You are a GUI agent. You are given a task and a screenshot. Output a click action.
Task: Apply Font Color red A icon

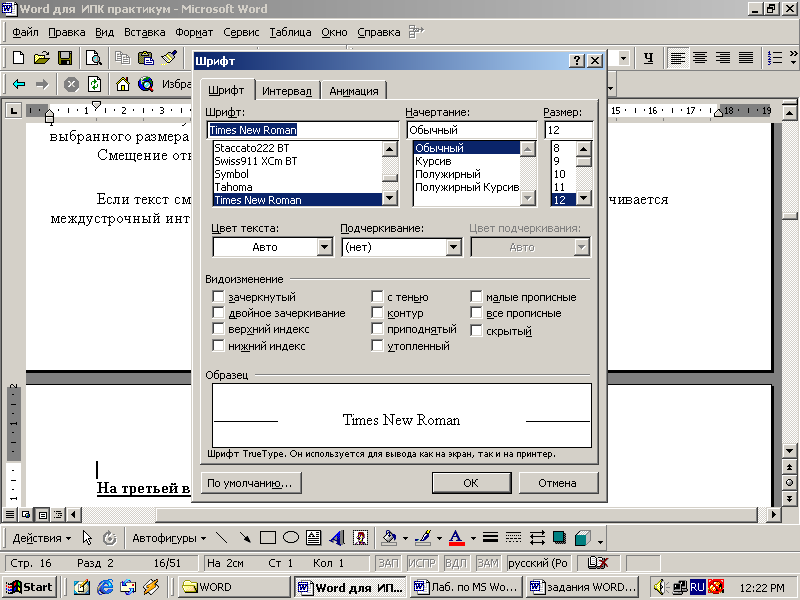tap(457, 538)
